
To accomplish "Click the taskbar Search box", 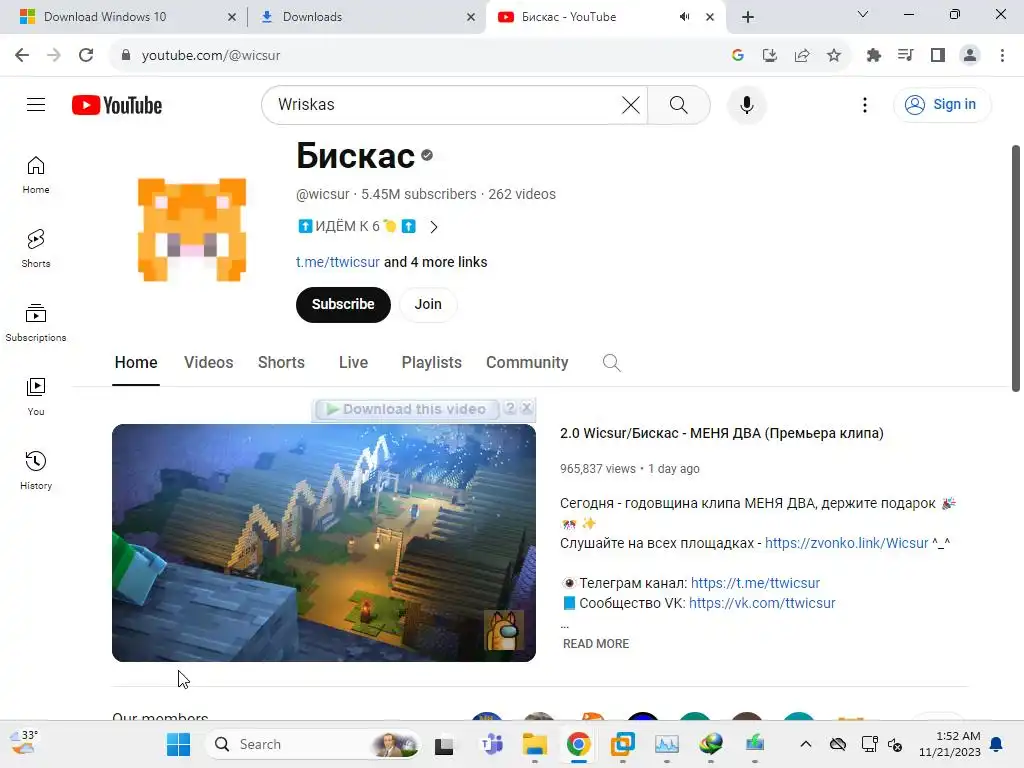I will (313, 744).
